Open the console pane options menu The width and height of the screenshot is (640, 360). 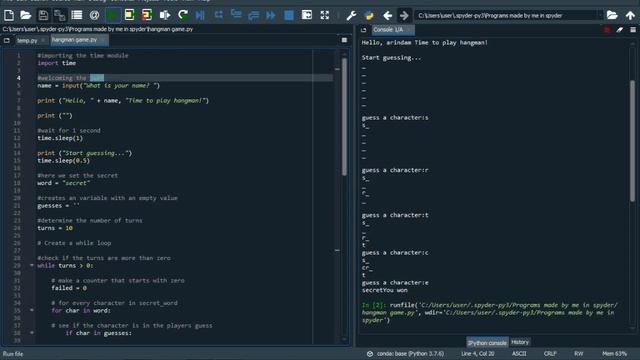coord(633,30)
